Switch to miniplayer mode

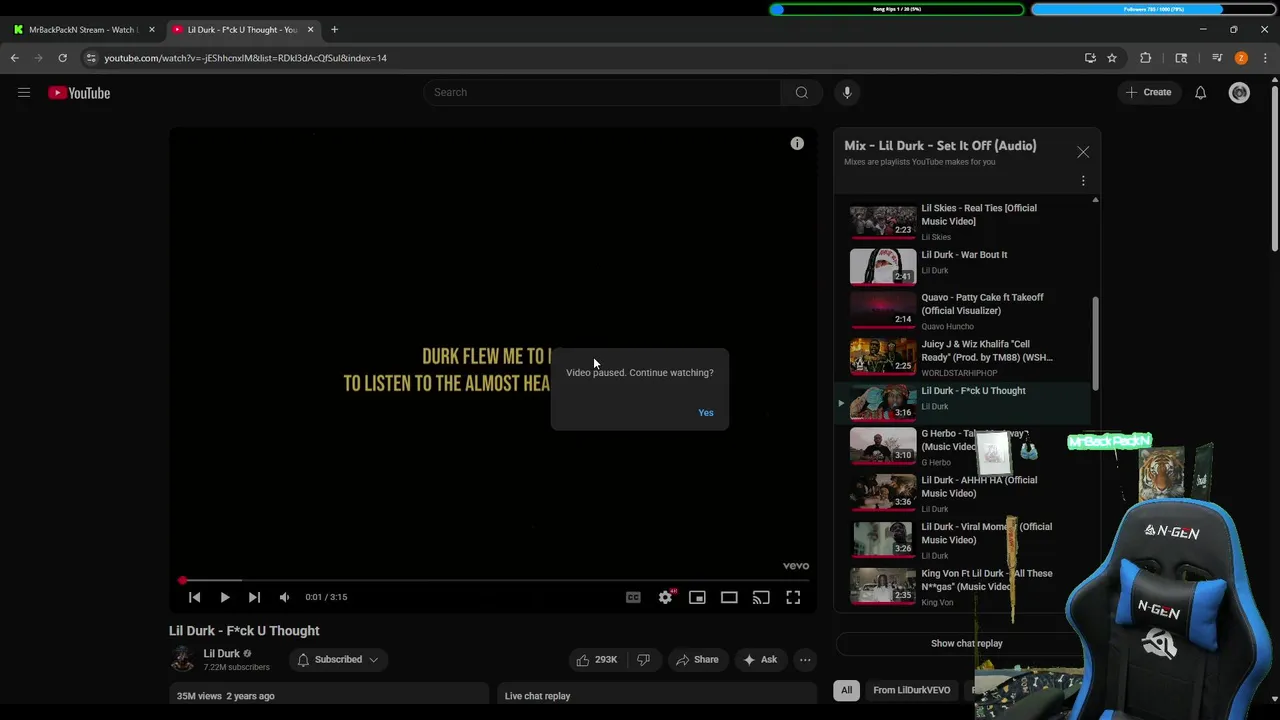click(697, 597)
